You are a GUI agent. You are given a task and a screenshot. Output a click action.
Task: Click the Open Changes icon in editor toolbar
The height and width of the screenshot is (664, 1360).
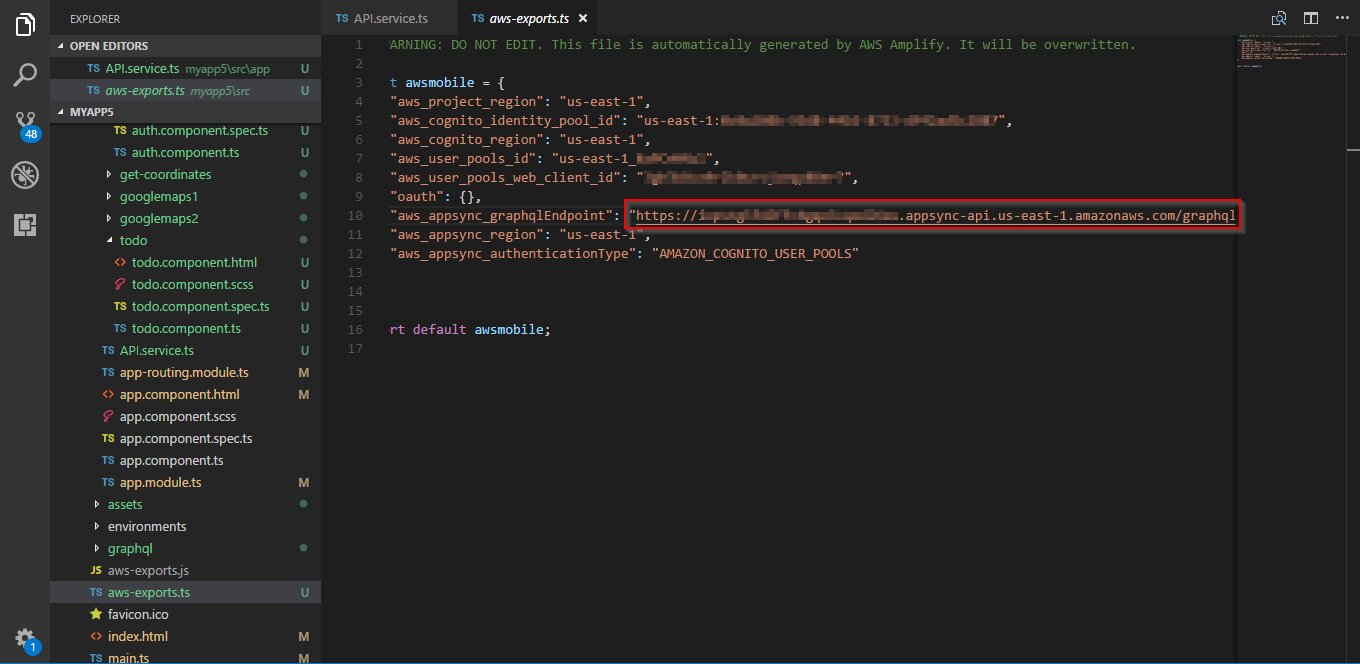[1279, 18]
